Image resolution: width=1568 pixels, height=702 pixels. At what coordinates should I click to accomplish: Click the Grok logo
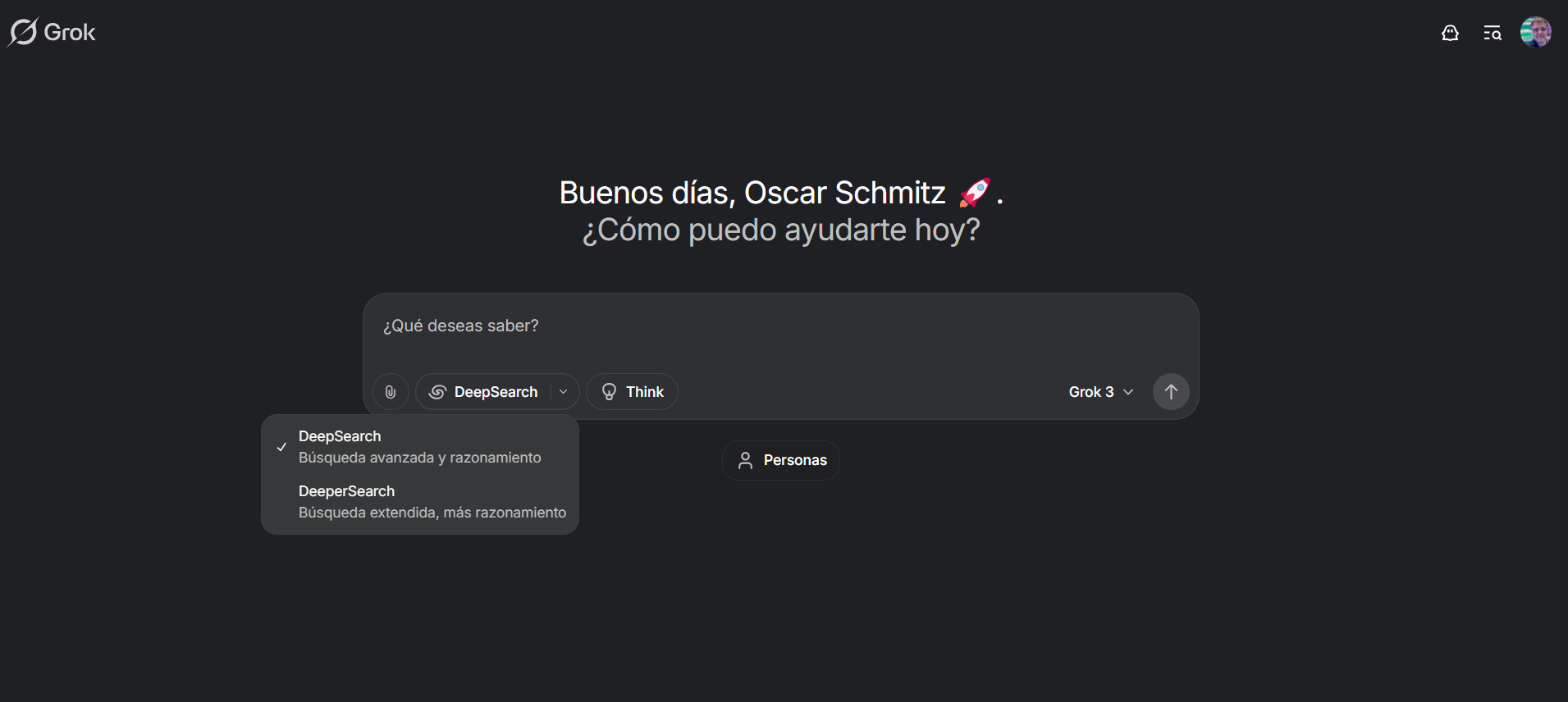click(x=52, y=32)
